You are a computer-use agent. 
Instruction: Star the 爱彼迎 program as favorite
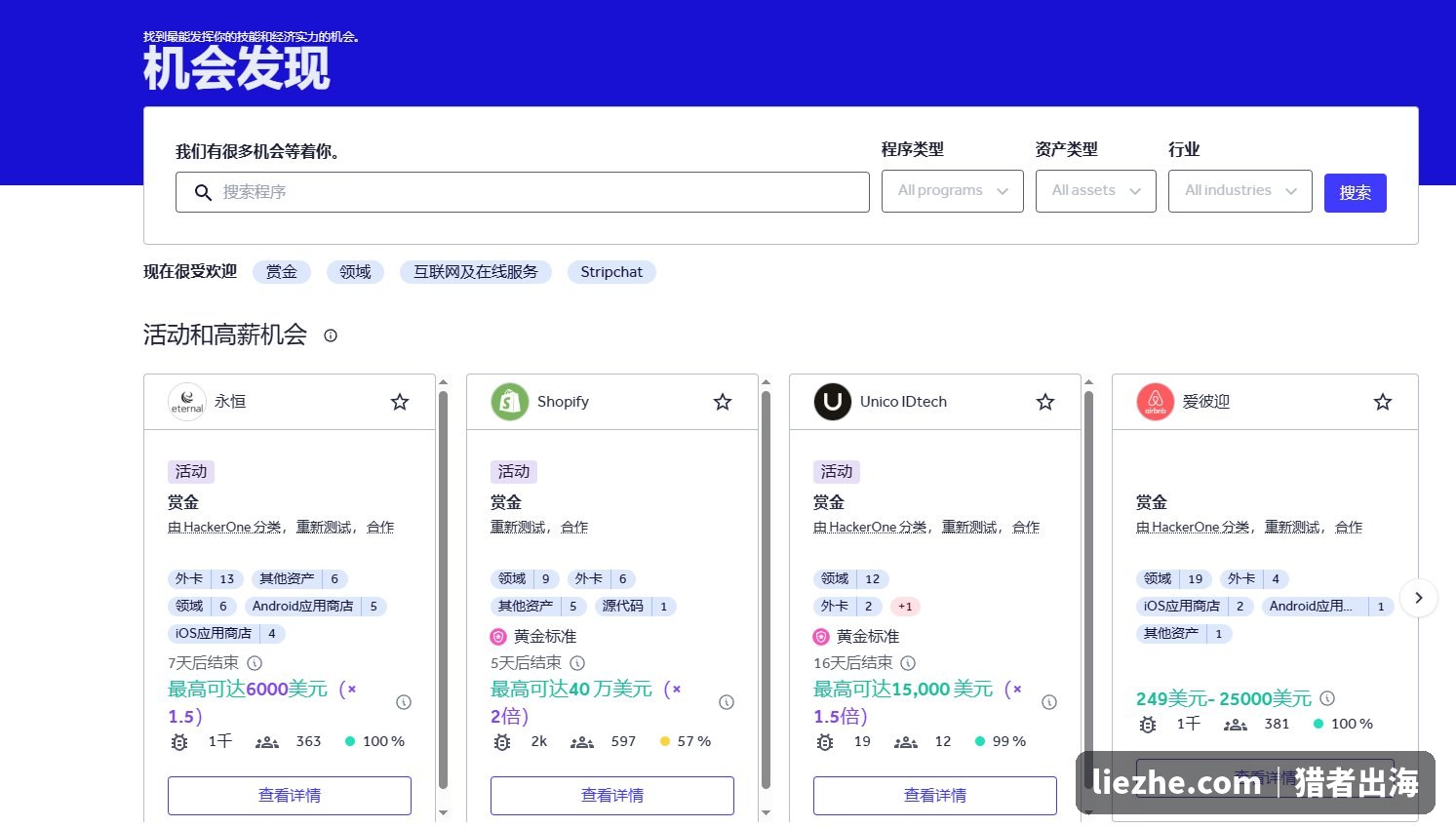pos(1383,402)
